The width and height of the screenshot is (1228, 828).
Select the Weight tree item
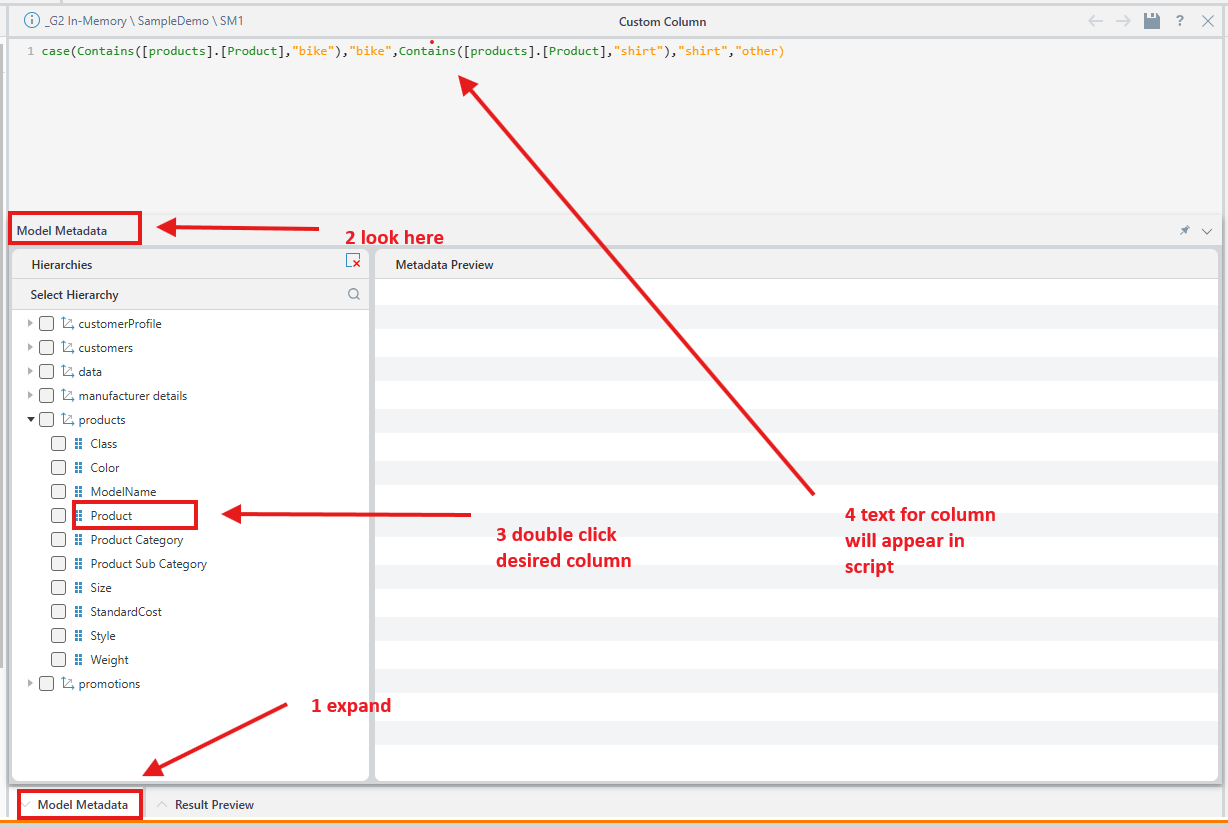click(x=110, y=660)
